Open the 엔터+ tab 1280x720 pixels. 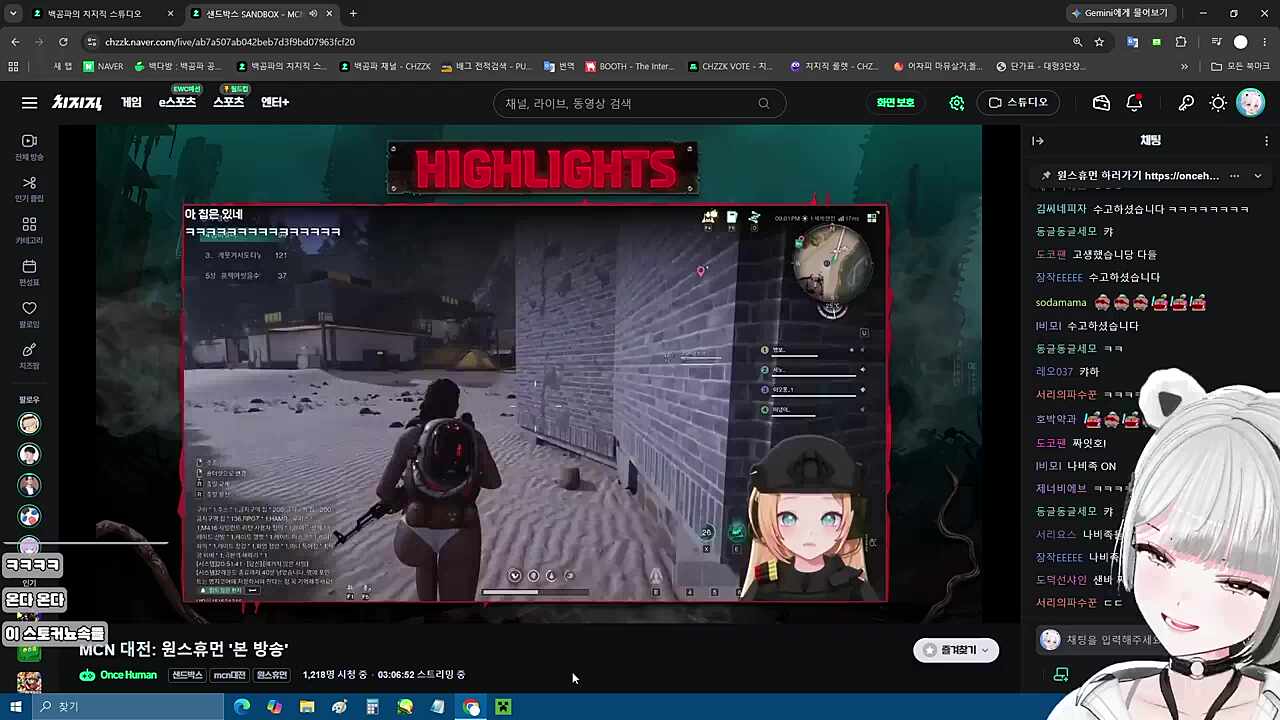275,103
